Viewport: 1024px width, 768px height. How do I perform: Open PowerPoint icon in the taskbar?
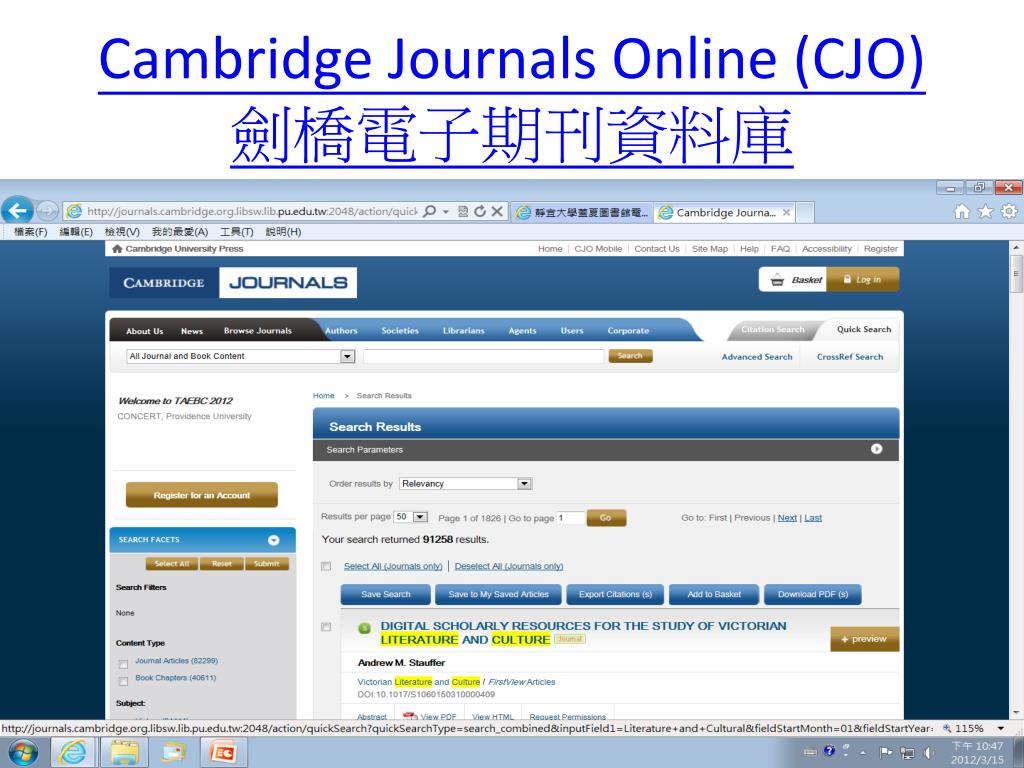click(223, 753)
